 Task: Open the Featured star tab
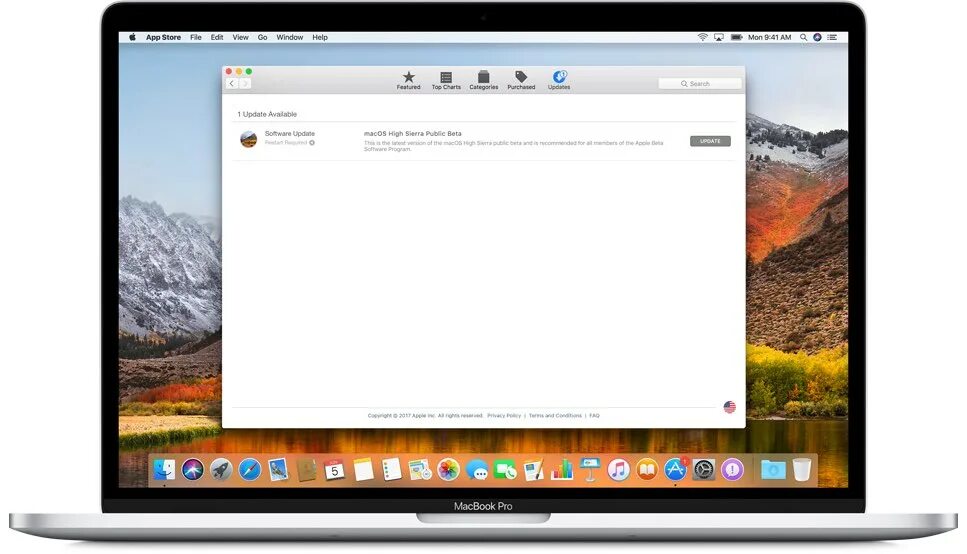[x=408, y=80]
